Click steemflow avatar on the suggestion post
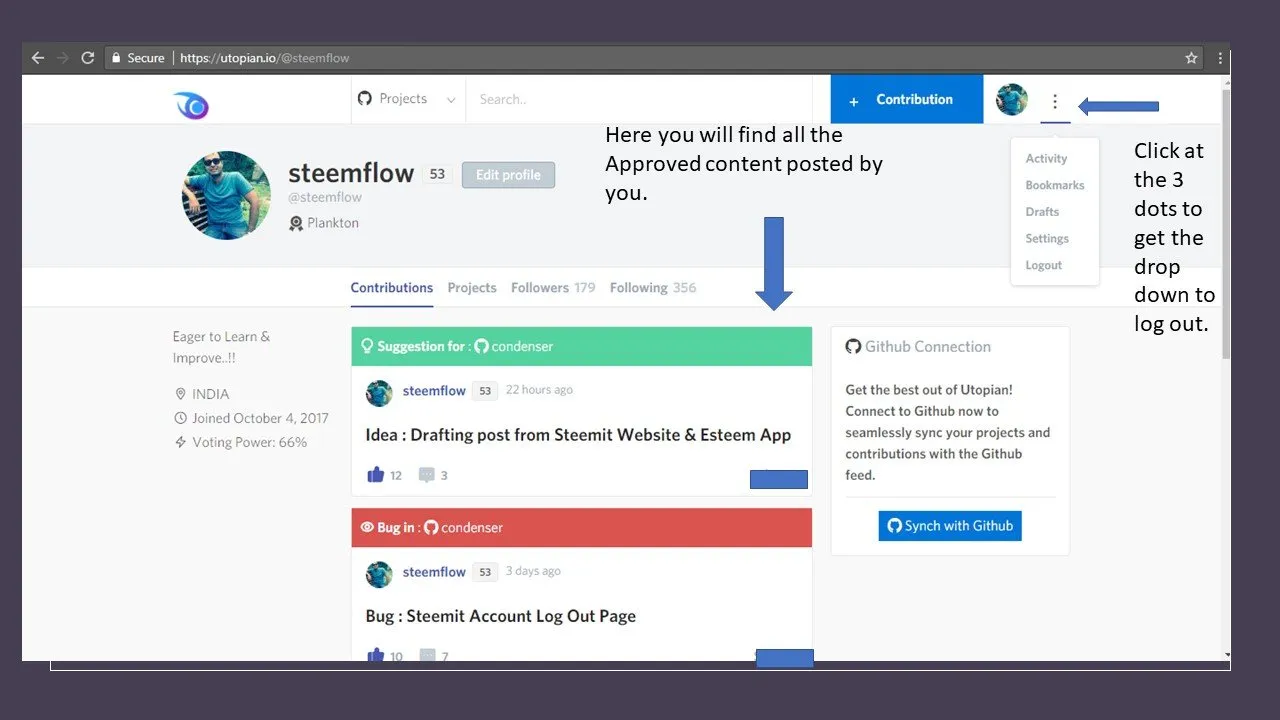The width and height of the screenshot is (1280, 720). click(x=379, y=392)
